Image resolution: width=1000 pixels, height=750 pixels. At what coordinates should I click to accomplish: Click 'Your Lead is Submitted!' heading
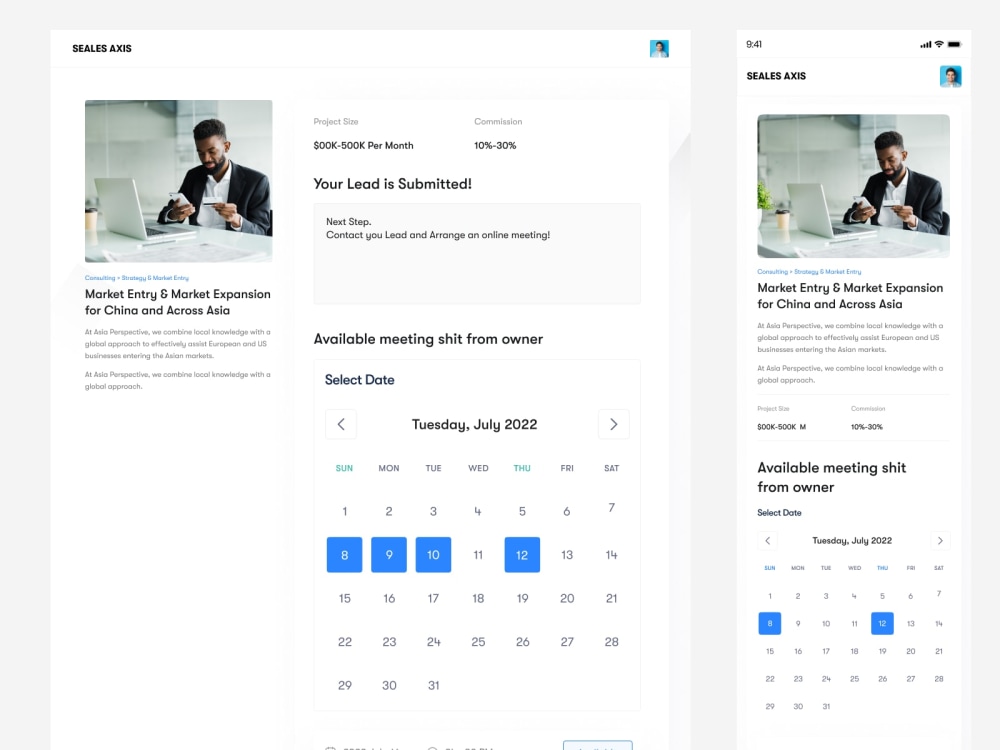[x=392, y=184]
